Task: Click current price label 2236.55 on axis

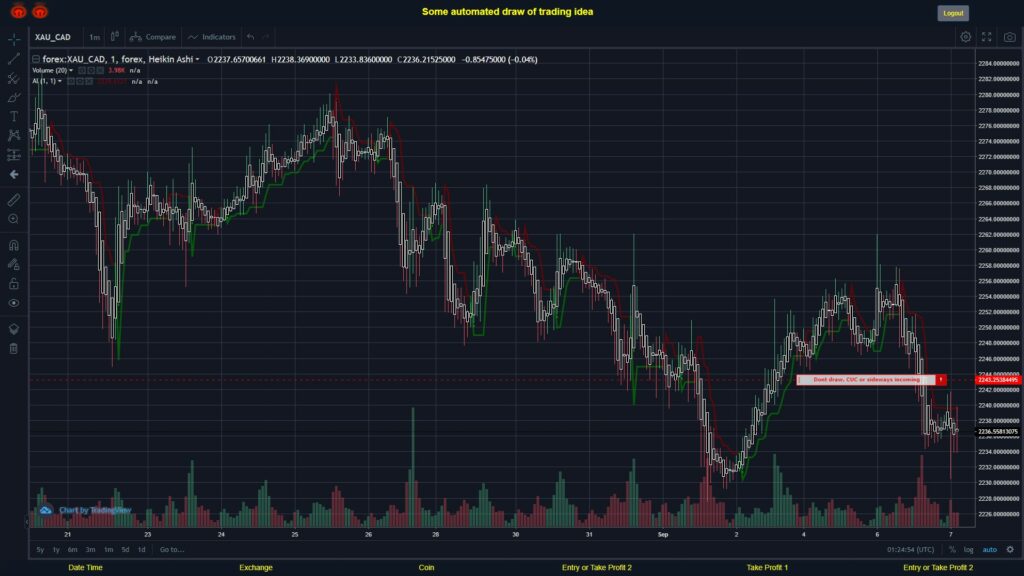Action: tap(998, 431)
